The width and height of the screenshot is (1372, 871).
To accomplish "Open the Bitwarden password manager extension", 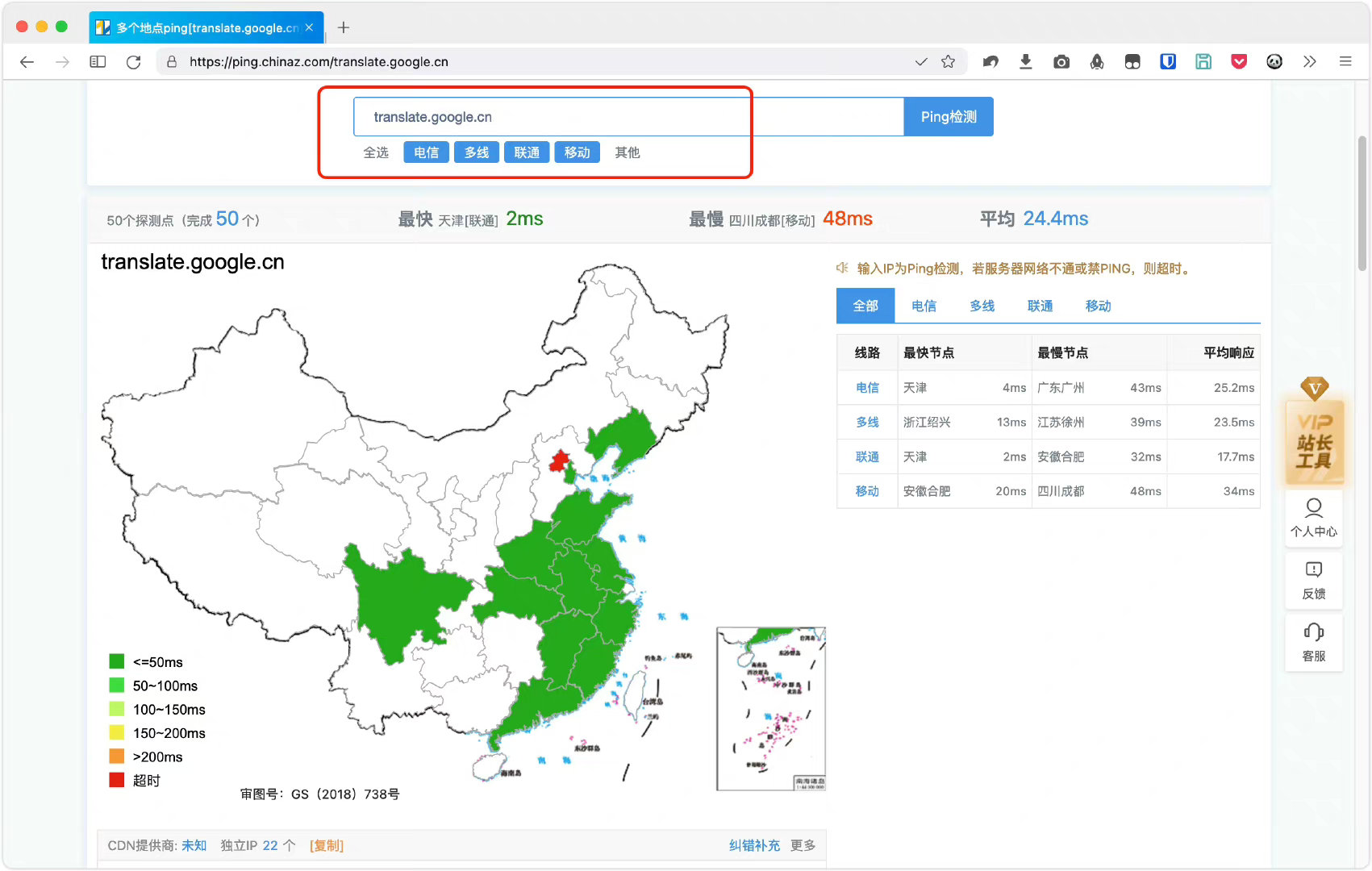I will point(1168,61).
